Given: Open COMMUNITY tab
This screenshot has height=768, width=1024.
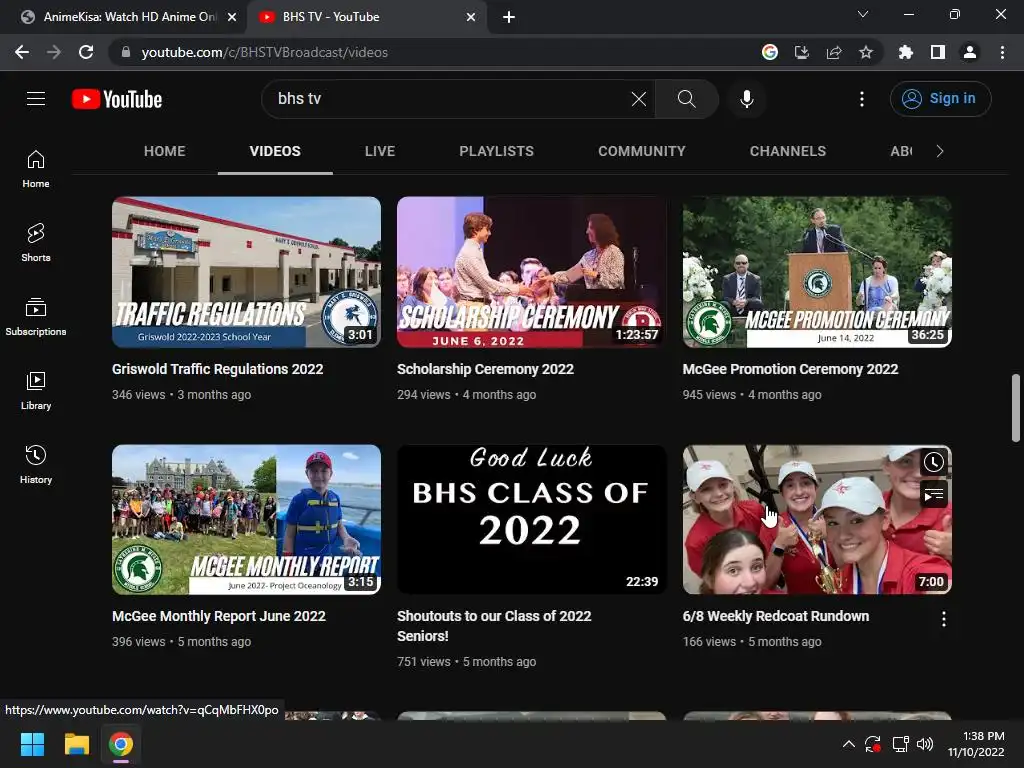Looking at the screenshot, I should (x=642, y=152).
